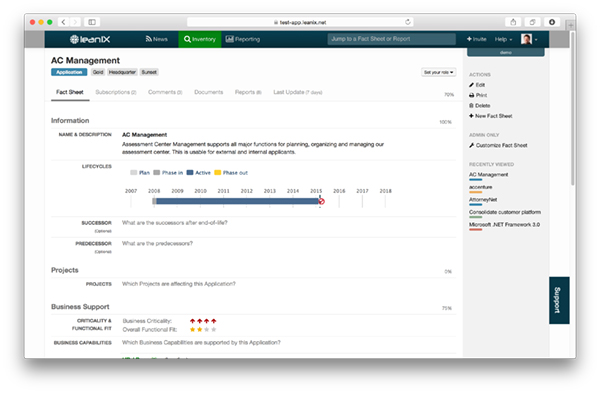Click the leanIX logo

tap(90, 39)
